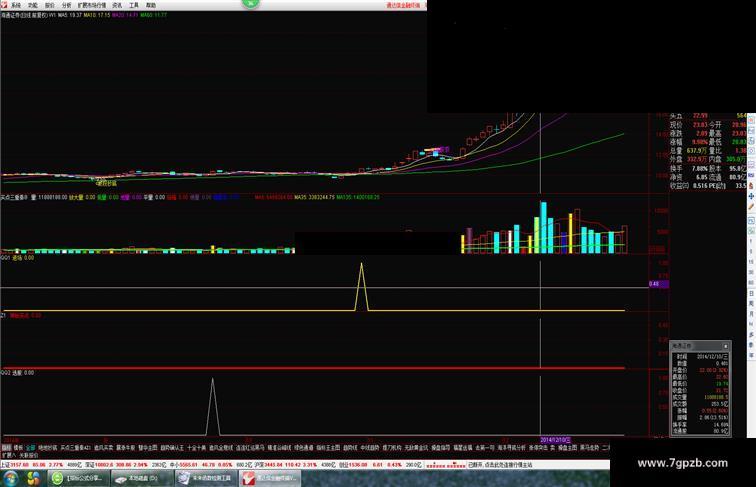This screenshot has height=487, width=756.
Task: Open the 系统 menu
Action: tap(16, 5)
